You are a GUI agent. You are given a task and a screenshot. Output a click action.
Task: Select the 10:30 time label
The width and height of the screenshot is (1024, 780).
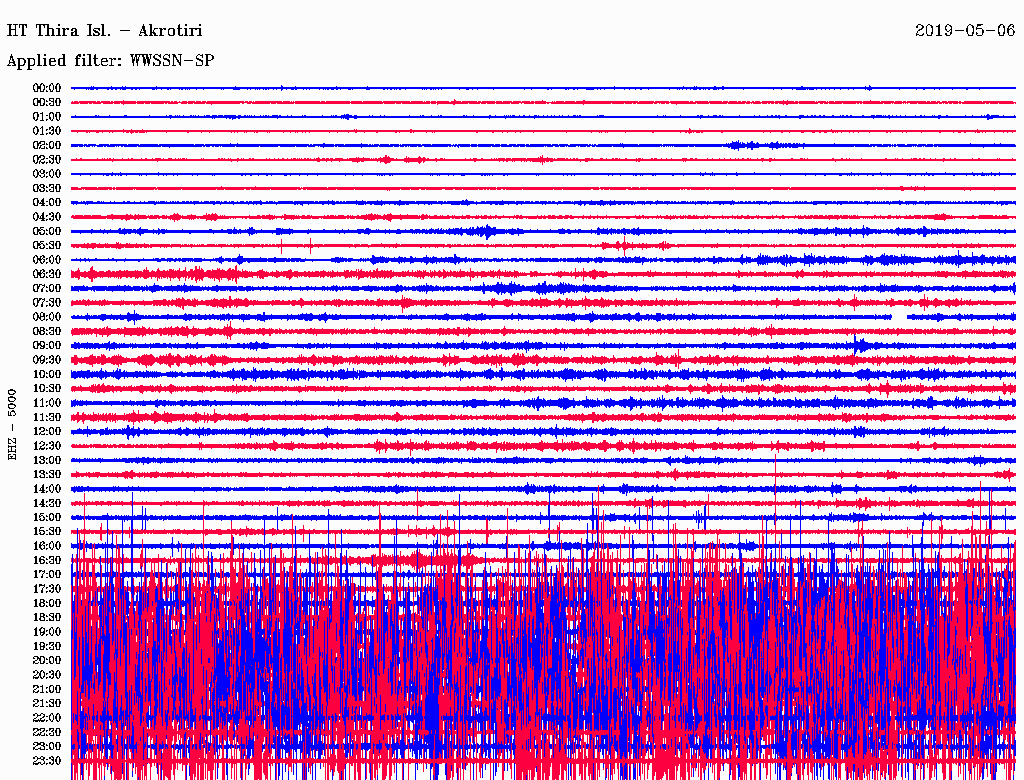click(x=47, y=389)
